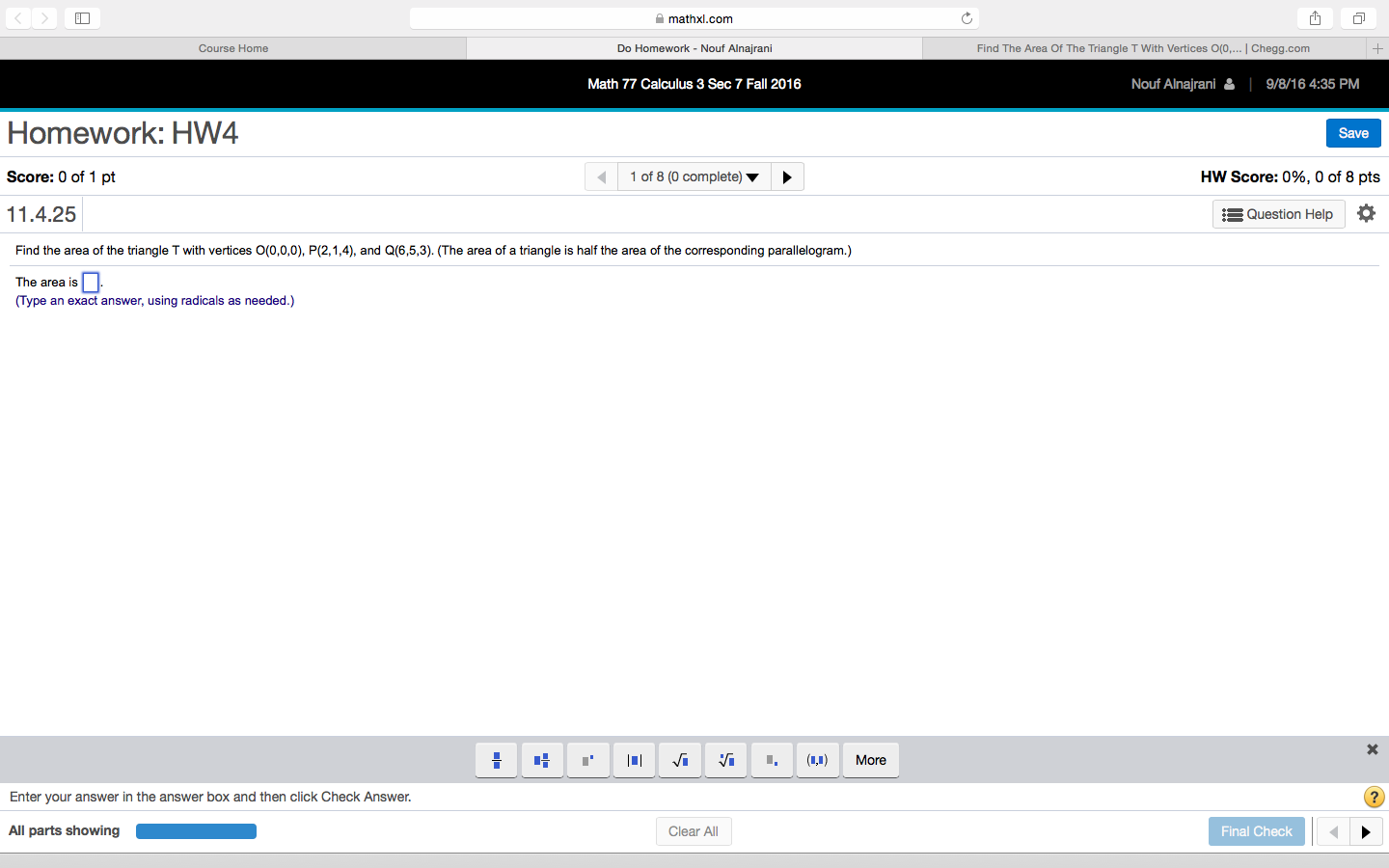This screenshot has width=1389, height=868.
Task: Show all tabs overview
Action: (1358, 18)
